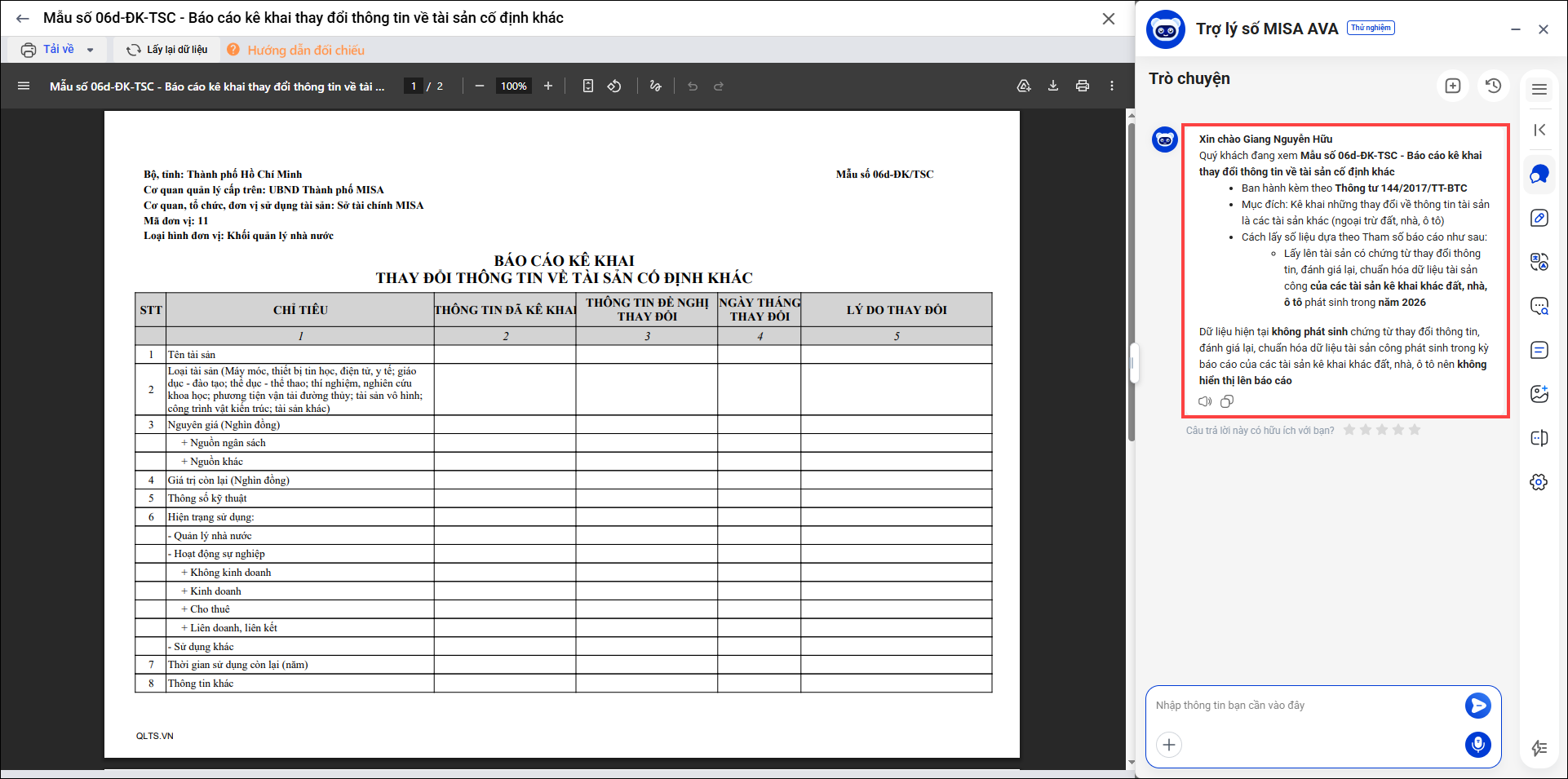Click the Nhập thông tin bạn cần vào đây field
The image size is (1568, 779).
pos(1305,706)
